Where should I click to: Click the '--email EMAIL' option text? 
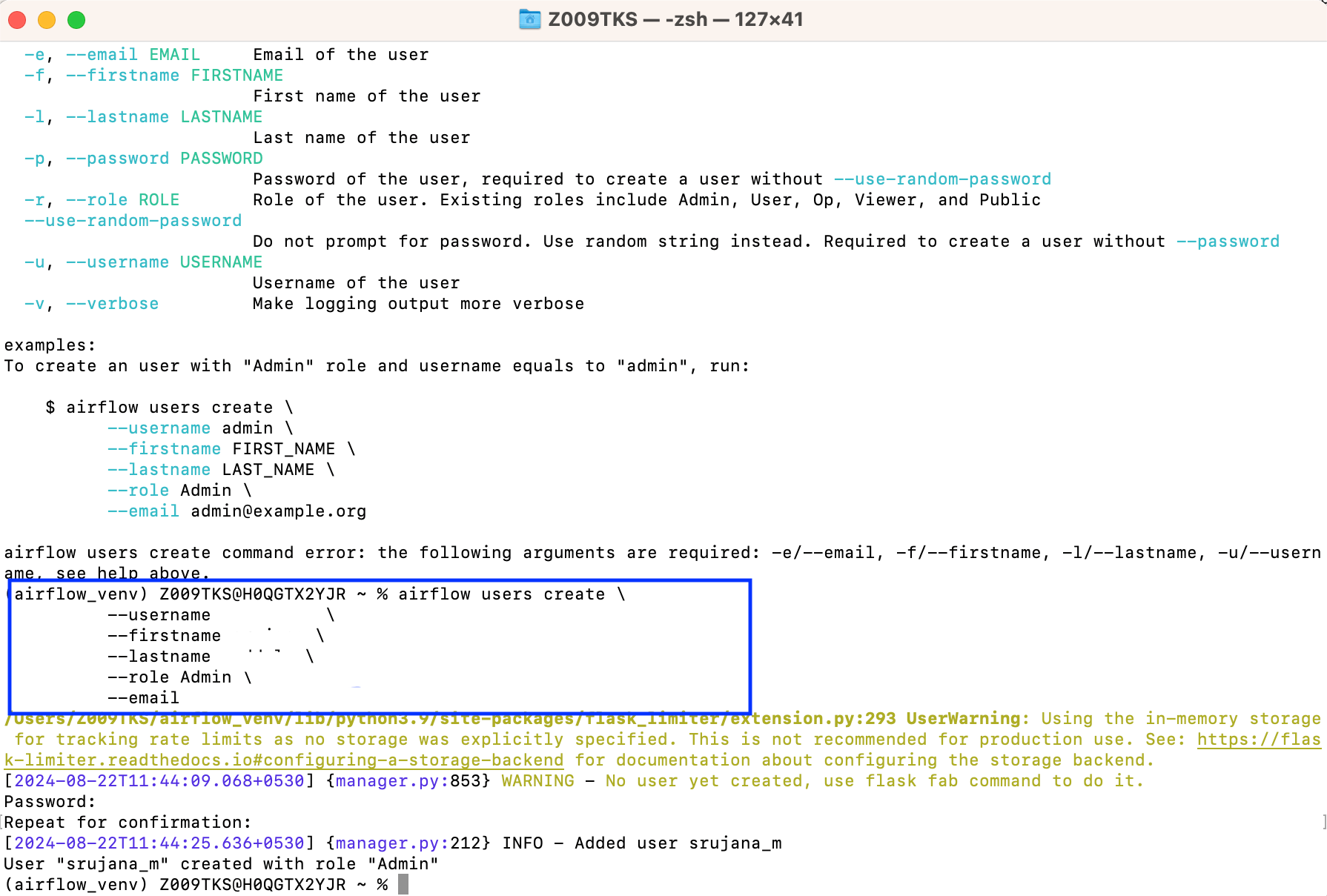(x=133, y=55)
